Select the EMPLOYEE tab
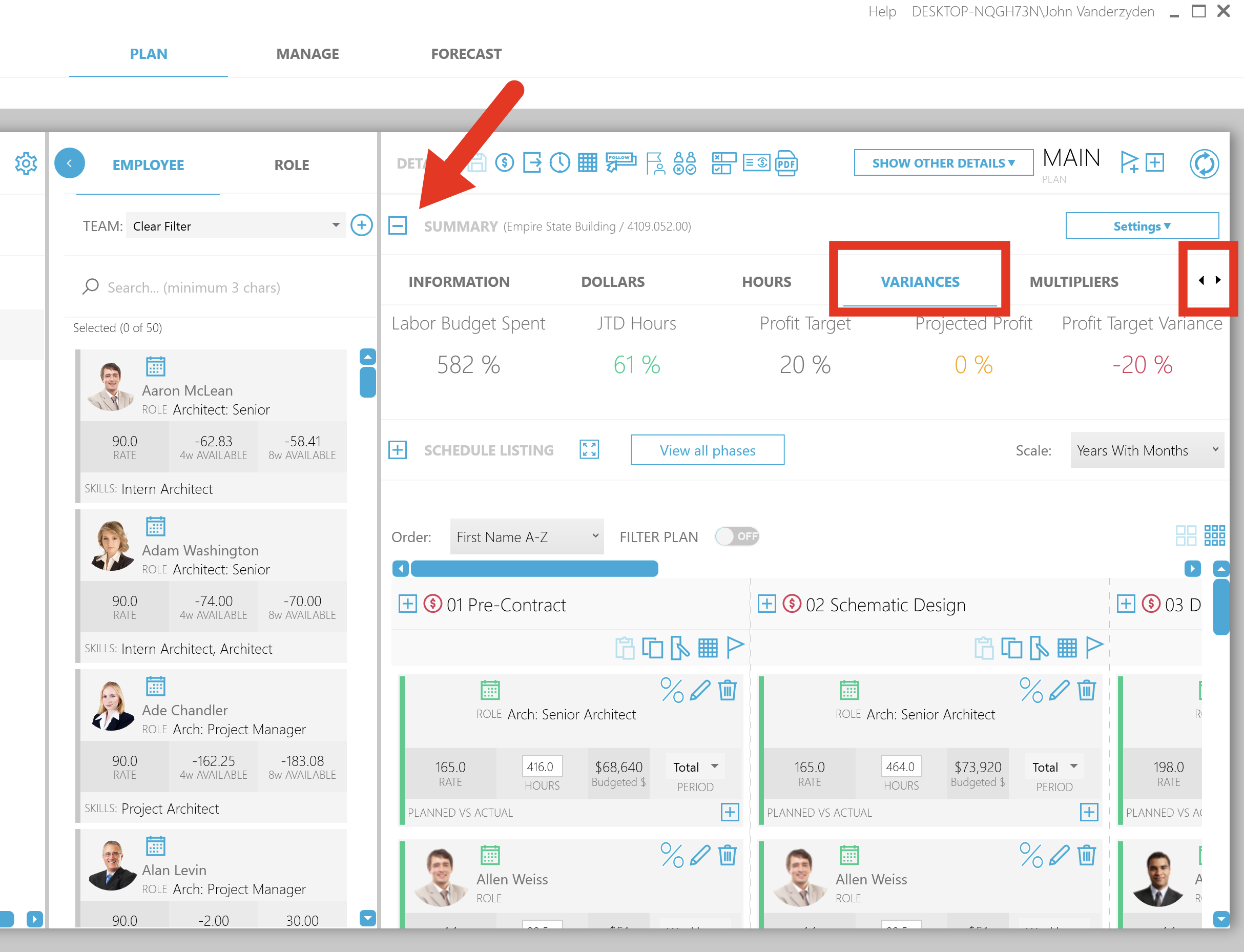Image resolution: width=1244 pixels, height=952 pixels. (x=148, y=165)
